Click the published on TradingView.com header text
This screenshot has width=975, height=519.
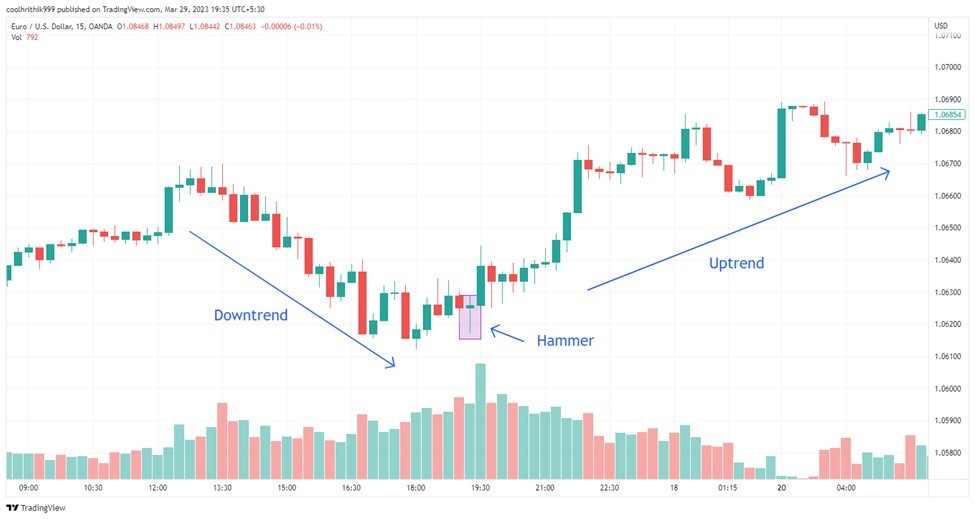click(134, 9)
